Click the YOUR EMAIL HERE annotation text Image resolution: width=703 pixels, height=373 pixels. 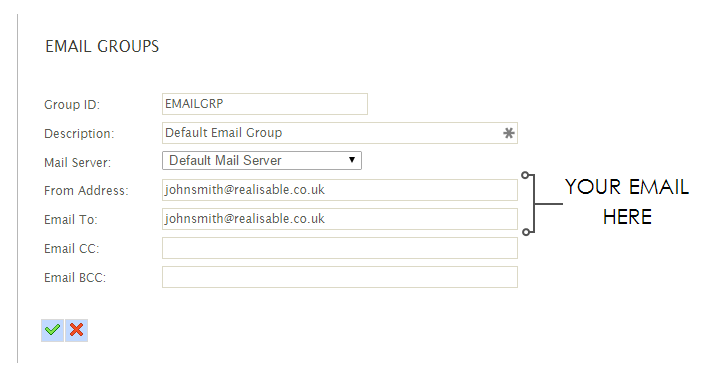(x=627, y=202)
